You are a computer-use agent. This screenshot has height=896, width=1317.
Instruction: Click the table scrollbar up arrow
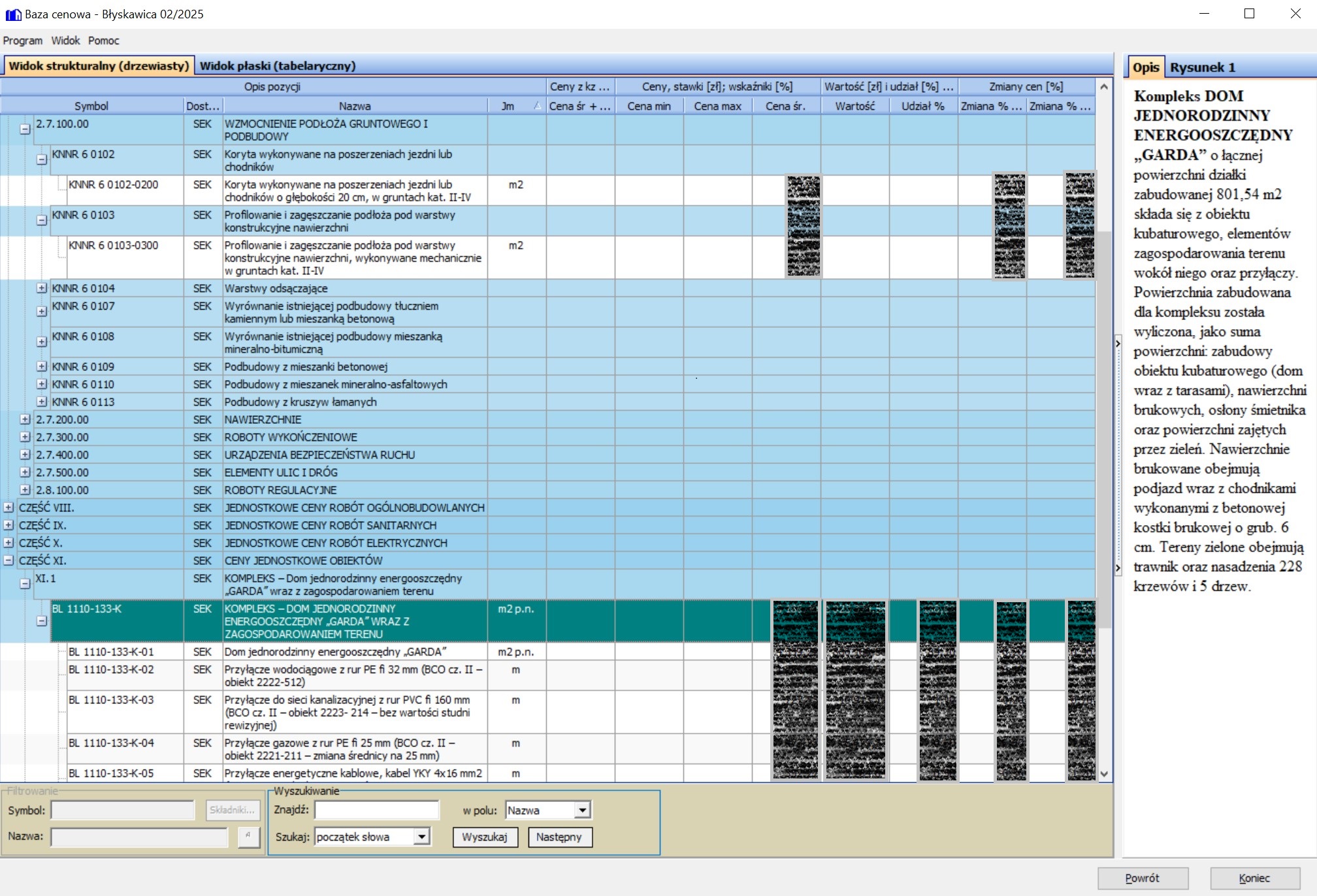point(1104,87)
